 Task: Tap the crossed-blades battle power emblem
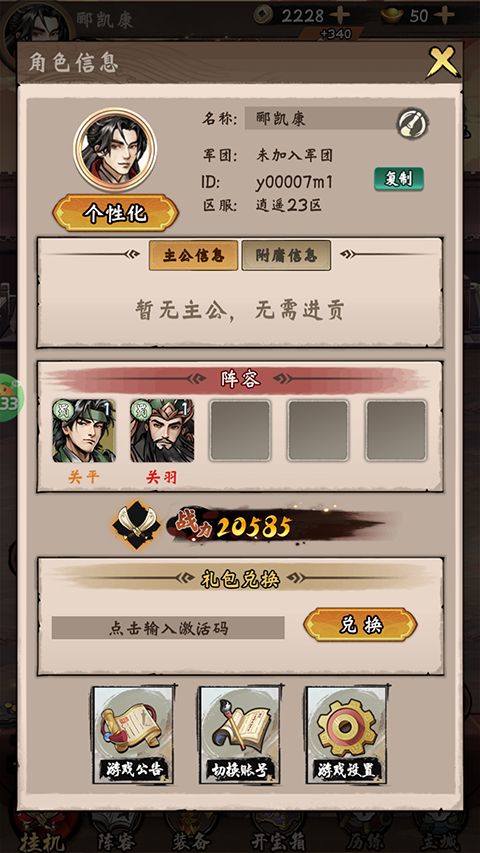[x=136, y=524]
